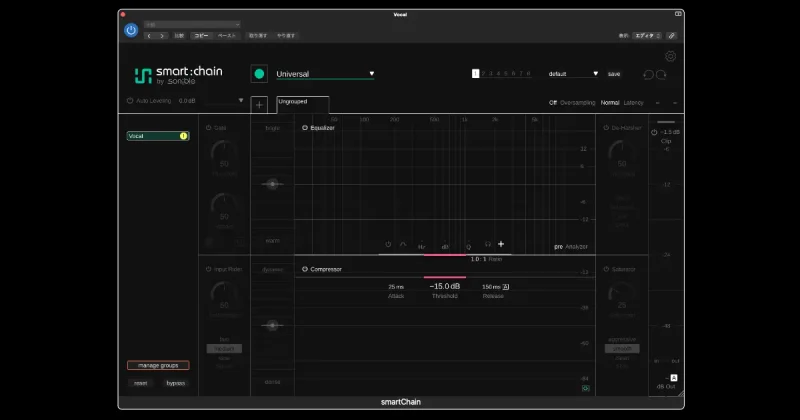This screenshot has width=800, height=420.
Task: Add an EQ band with plus icon
Action: pos(501,244)
